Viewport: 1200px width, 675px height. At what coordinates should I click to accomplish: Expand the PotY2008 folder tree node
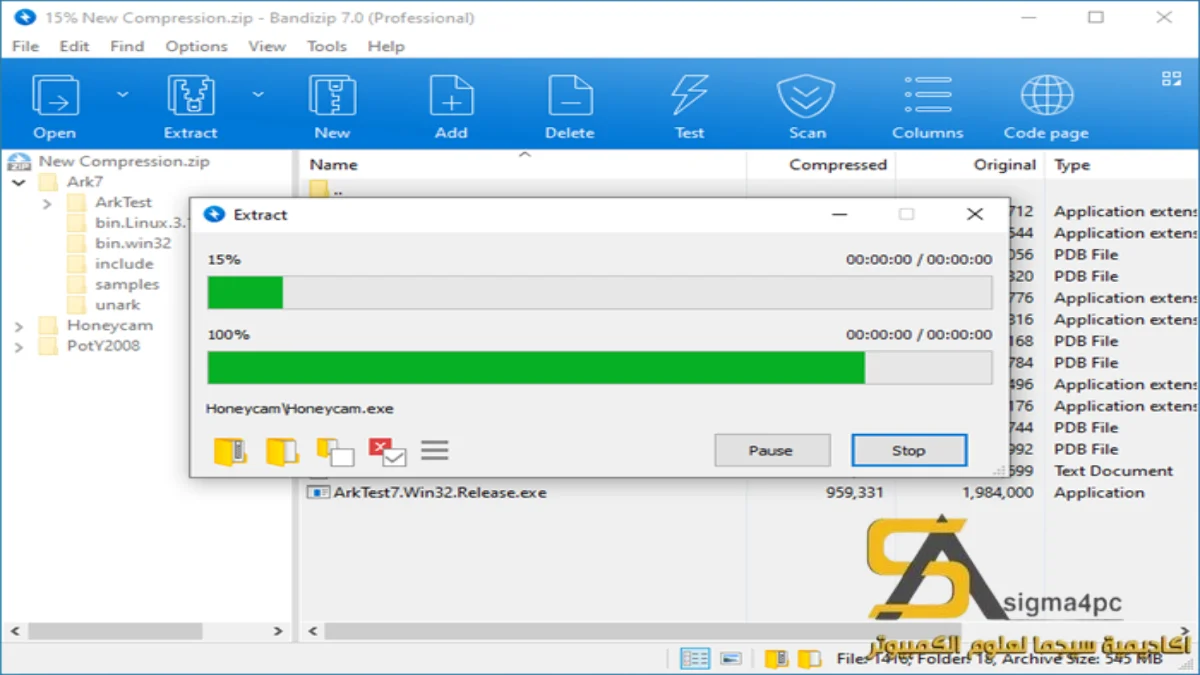(x=19, y=347)
